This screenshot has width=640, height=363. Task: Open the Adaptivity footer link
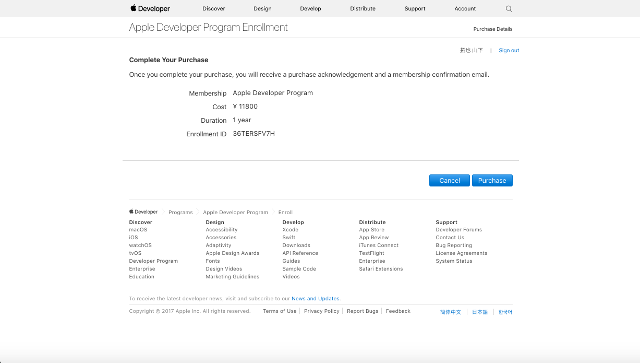tap(218, 245)
